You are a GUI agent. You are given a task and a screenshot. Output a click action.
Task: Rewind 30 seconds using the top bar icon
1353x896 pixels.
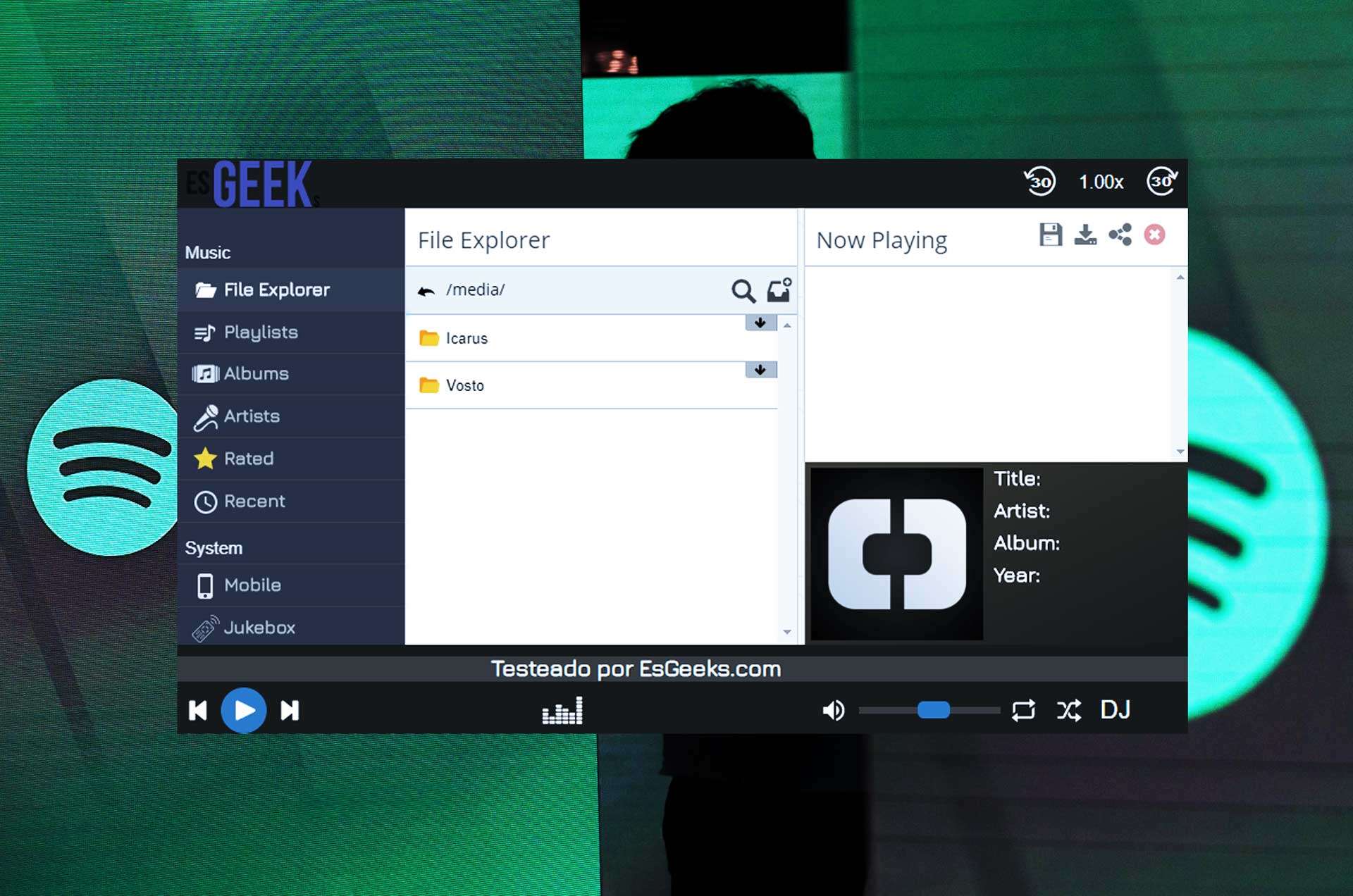tap(1039, 182)
